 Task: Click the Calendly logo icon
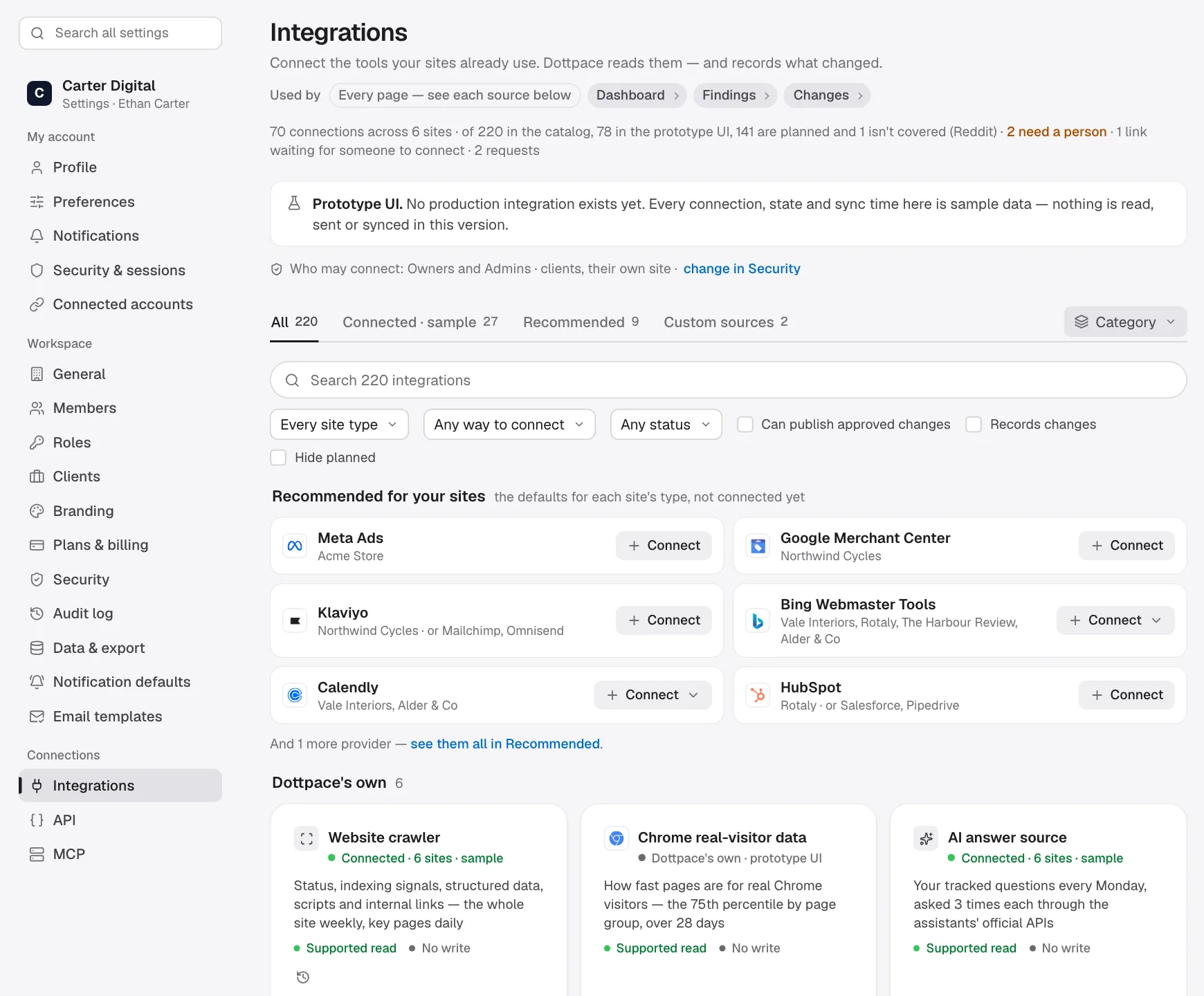pos(295,695)
